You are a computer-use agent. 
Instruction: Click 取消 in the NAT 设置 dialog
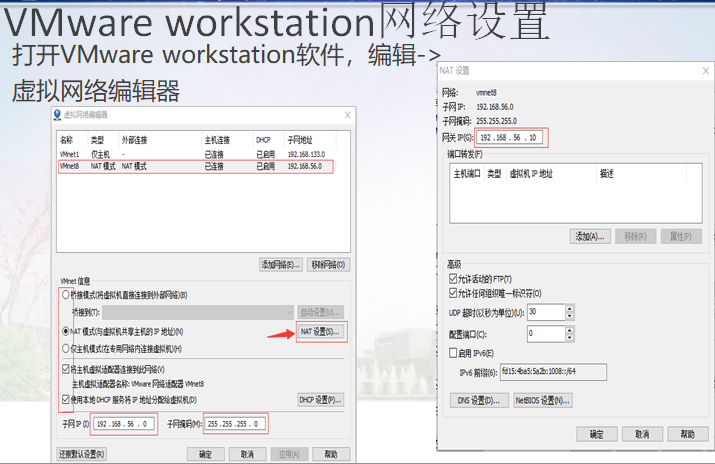(x=642, y=434)
